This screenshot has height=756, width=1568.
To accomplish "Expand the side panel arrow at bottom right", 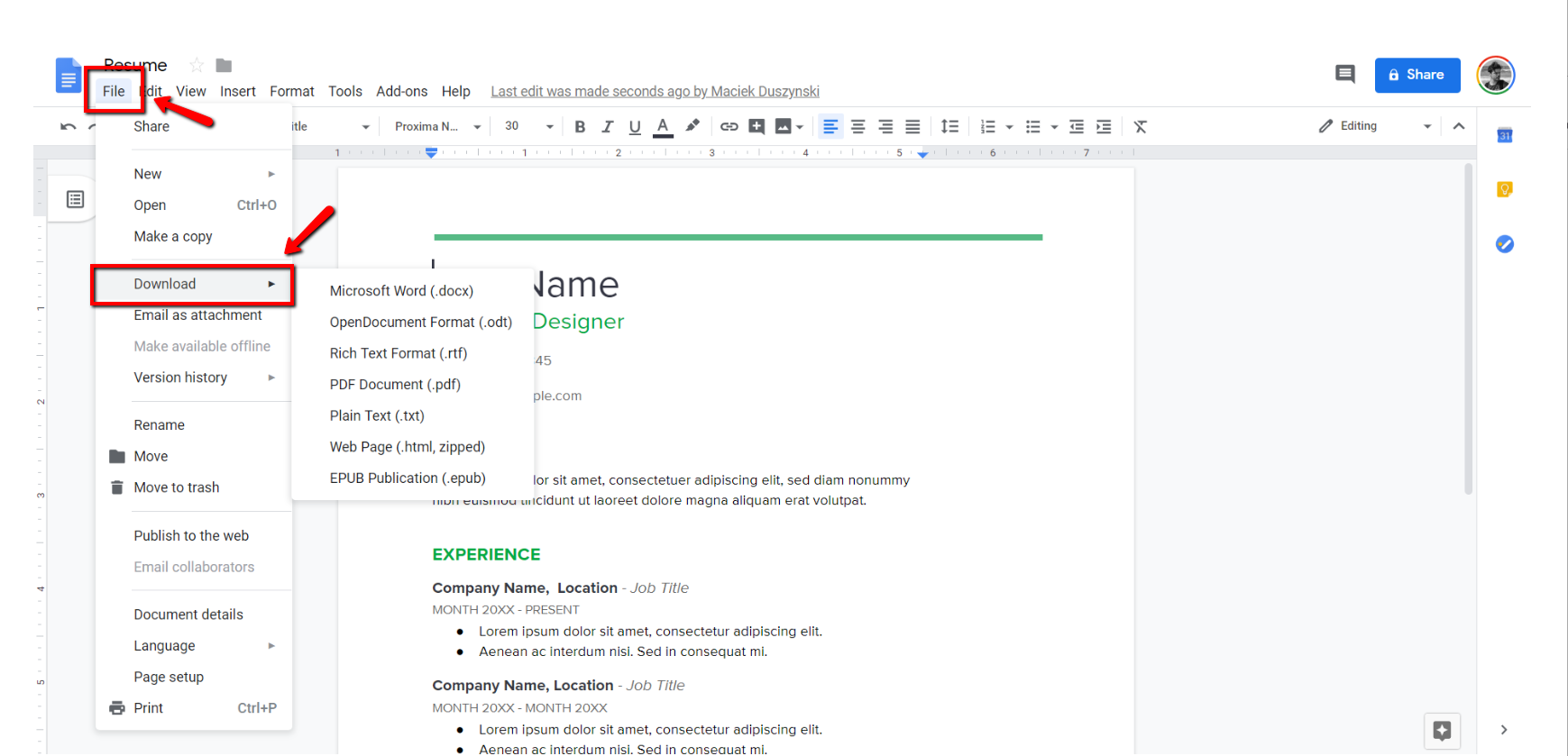I will [1504, 730].
